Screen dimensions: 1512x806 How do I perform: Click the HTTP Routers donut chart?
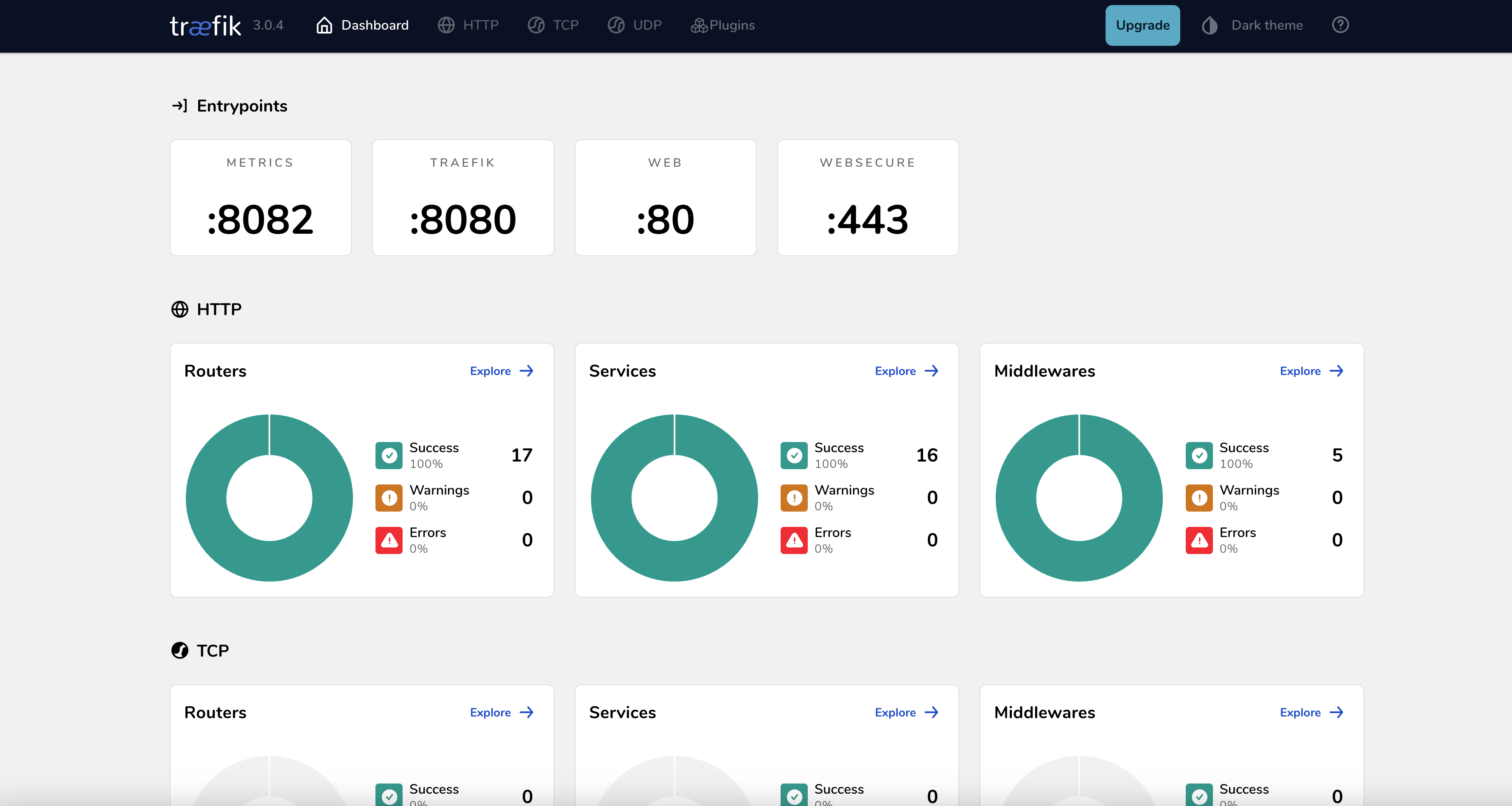coord(269,498)
